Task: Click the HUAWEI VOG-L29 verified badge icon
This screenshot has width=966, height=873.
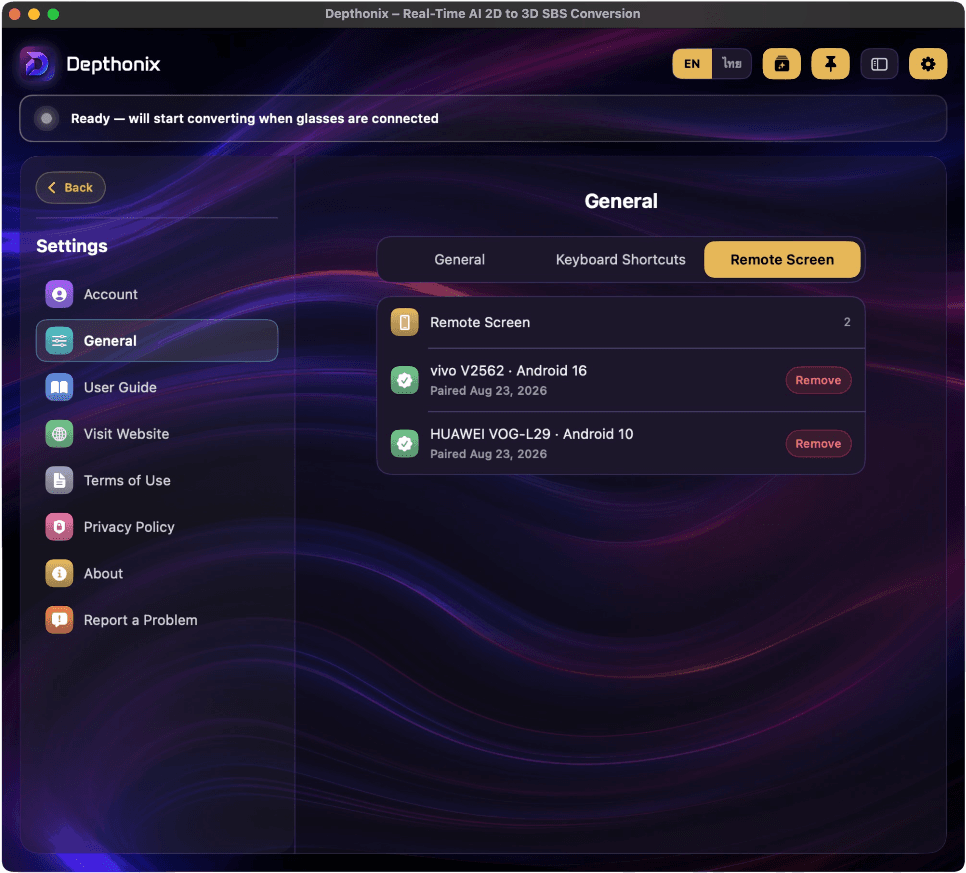Action: pos(405,444)
